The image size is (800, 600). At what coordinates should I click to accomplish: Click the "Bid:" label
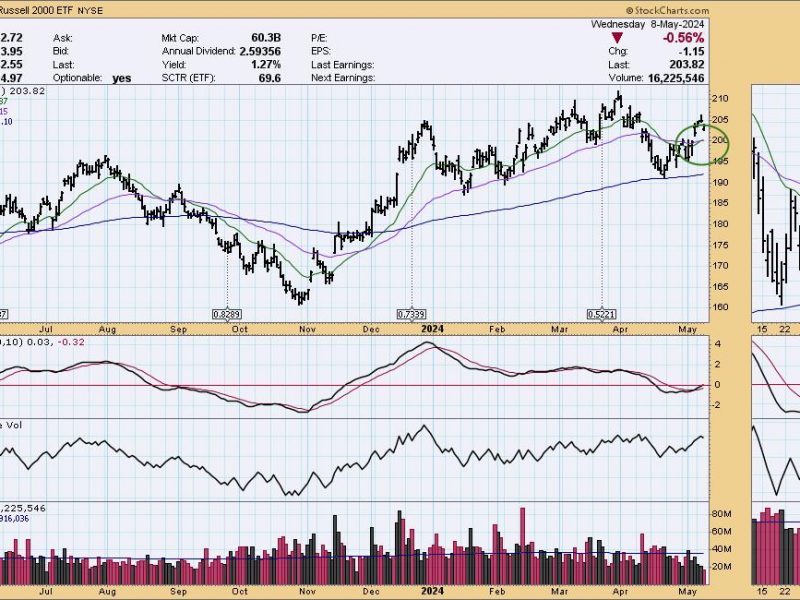tap(61, 52)
